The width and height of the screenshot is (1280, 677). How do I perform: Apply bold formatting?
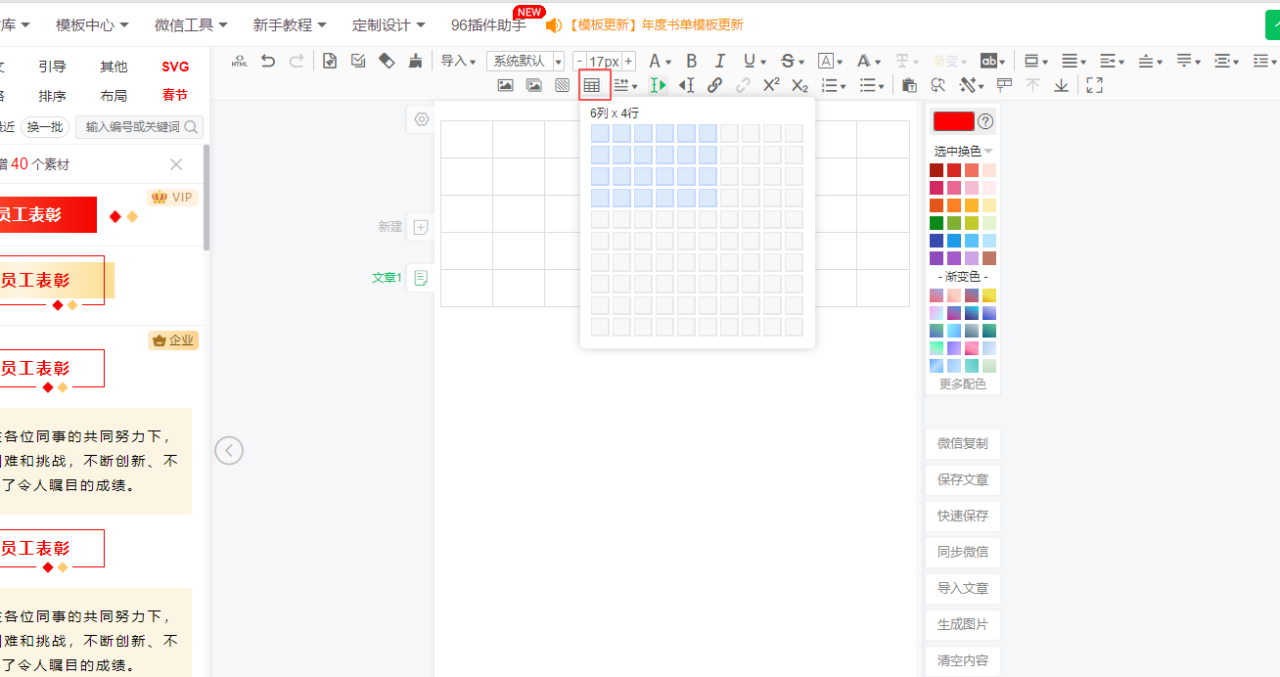pos(691,61)
